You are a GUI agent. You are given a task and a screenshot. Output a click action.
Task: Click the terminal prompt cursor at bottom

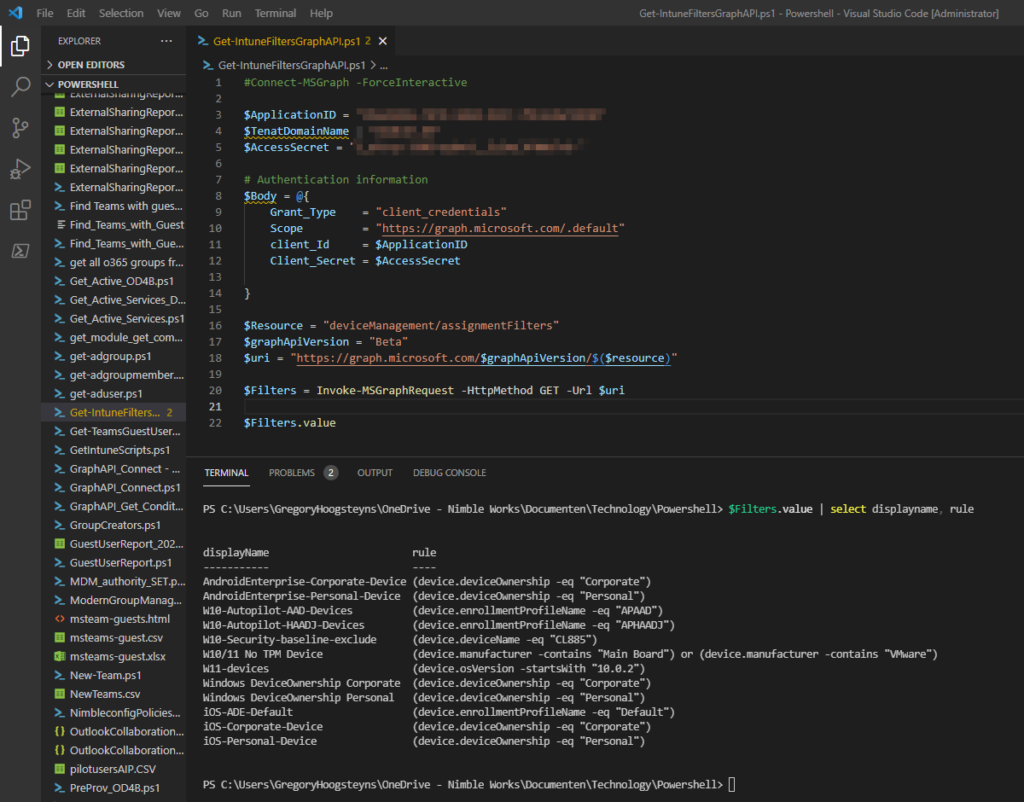pos(732,784)
